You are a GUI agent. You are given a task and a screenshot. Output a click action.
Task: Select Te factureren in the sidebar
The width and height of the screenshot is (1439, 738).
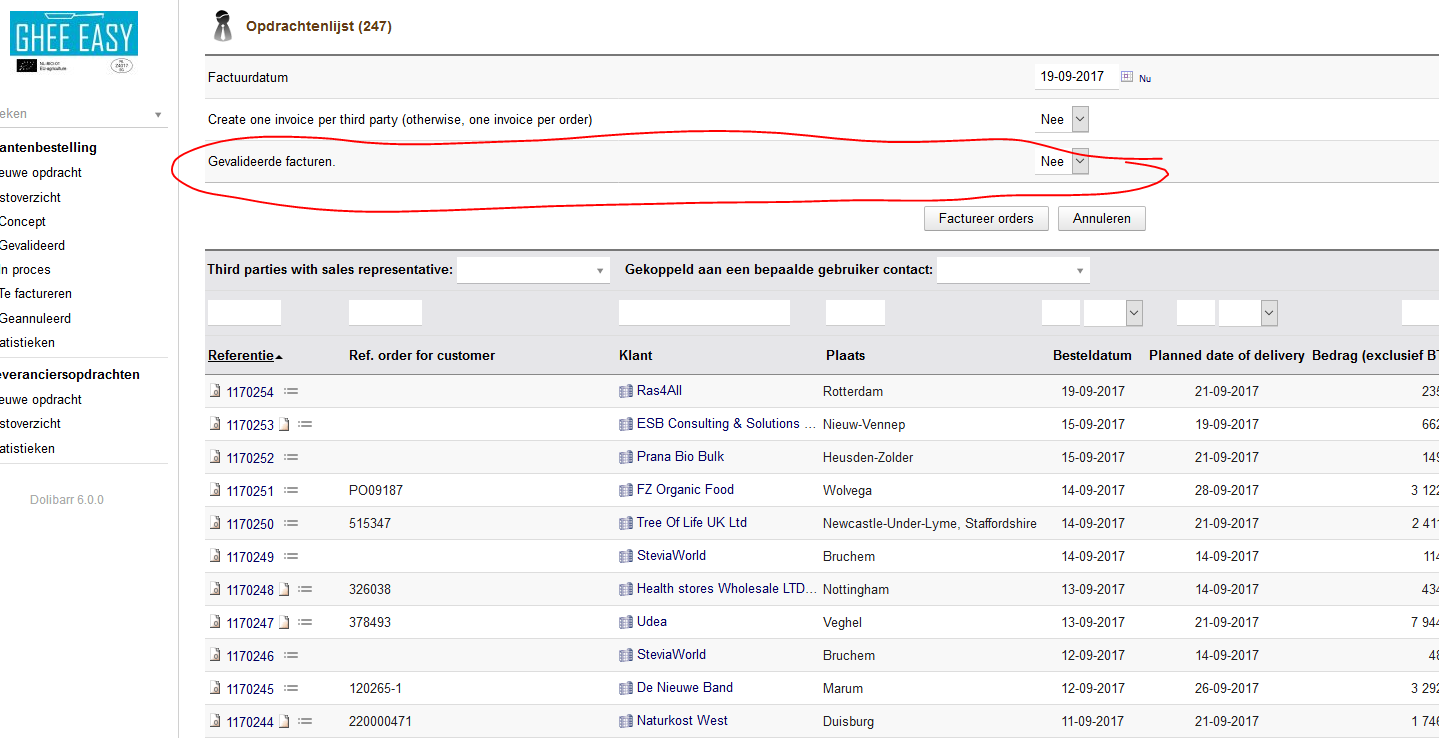coord(36,293)
